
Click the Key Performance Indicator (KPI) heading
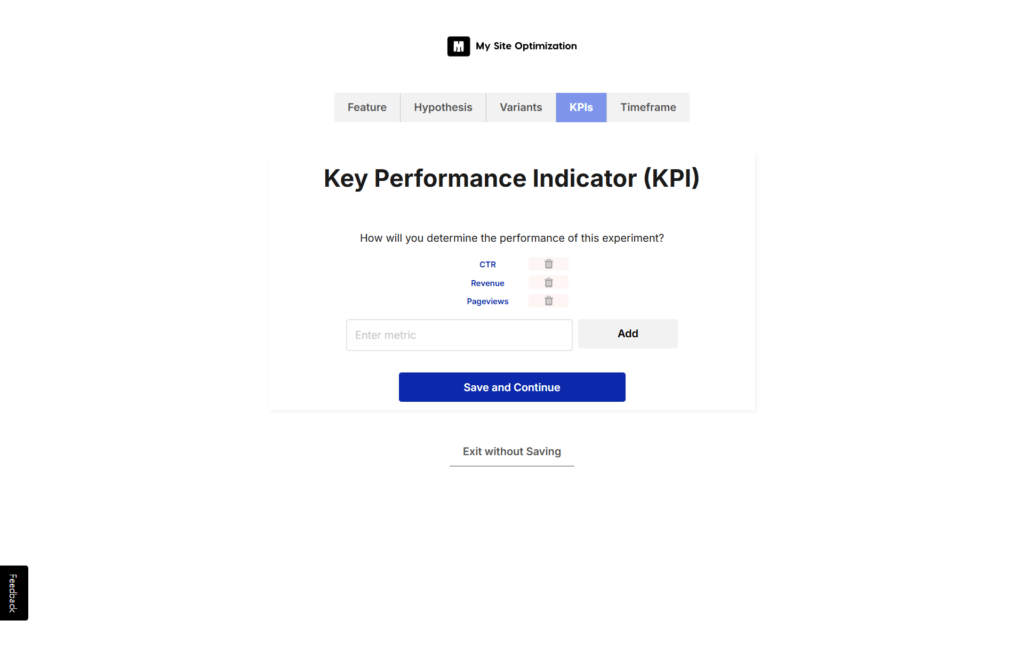(x=512, y=179)
